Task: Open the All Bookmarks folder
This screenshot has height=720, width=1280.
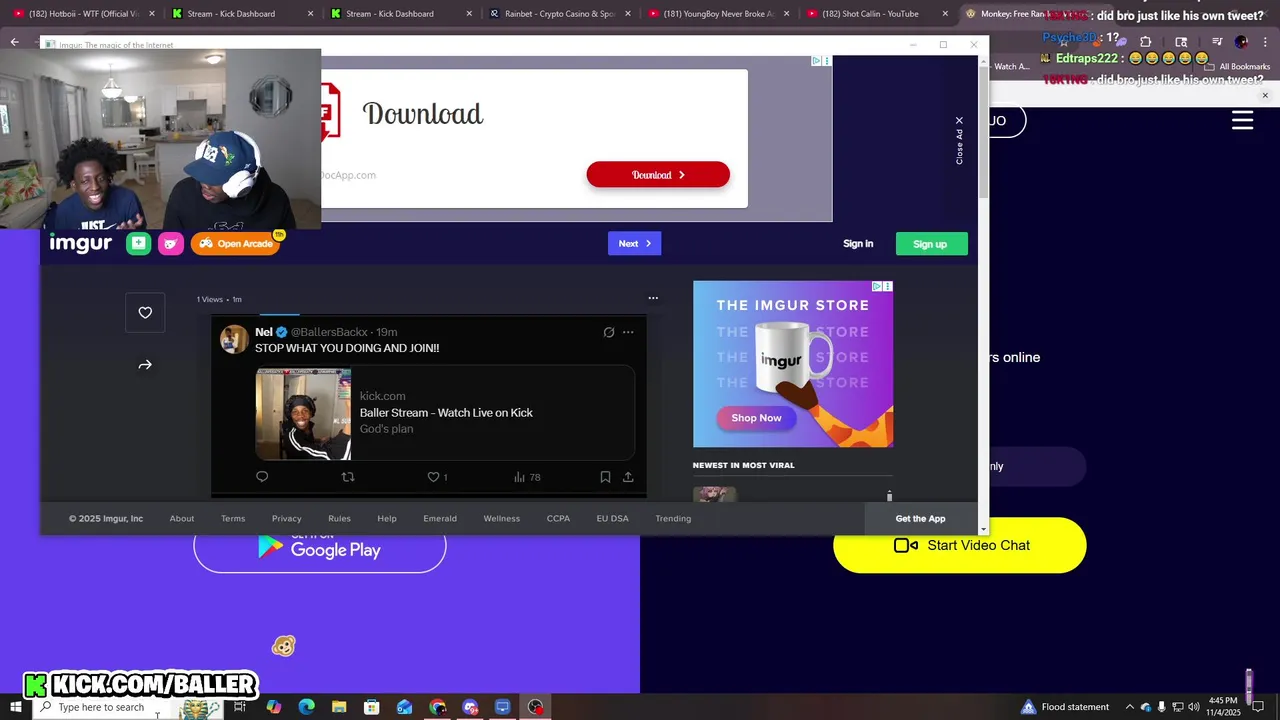Action: 1237,67
